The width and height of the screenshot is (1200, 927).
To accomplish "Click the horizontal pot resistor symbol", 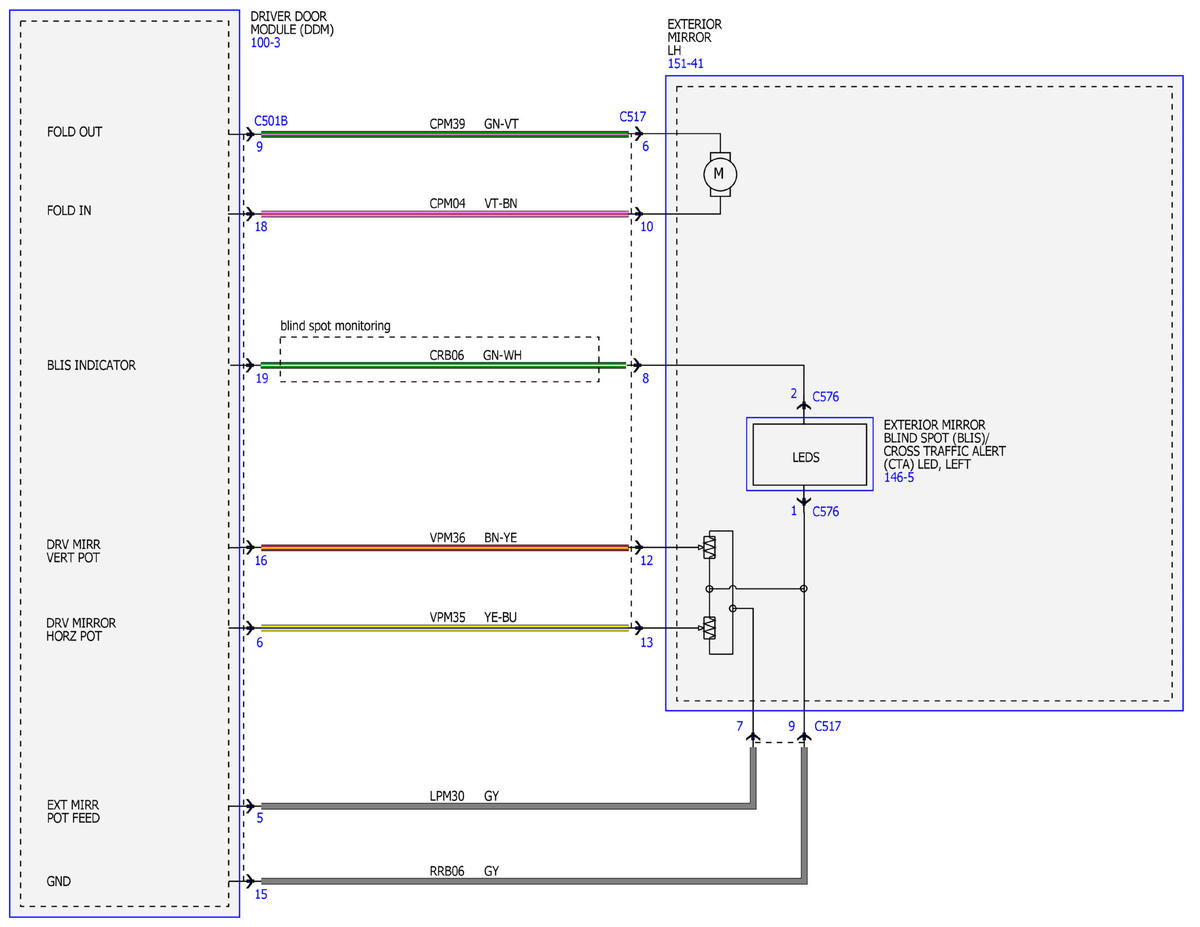I will (x=709, y=628).
